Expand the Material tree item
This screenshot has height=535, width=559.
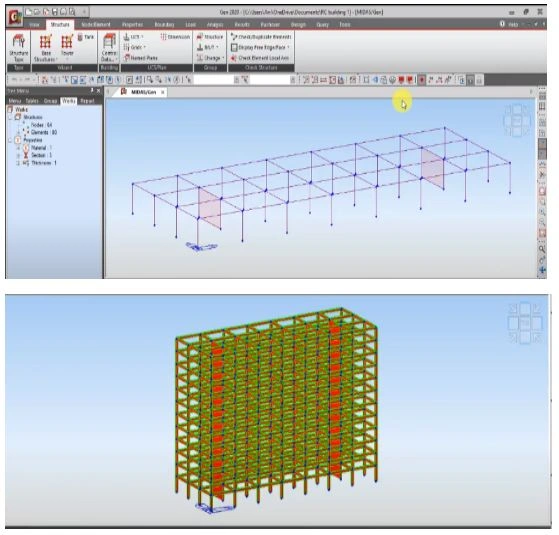coord(19,148)
